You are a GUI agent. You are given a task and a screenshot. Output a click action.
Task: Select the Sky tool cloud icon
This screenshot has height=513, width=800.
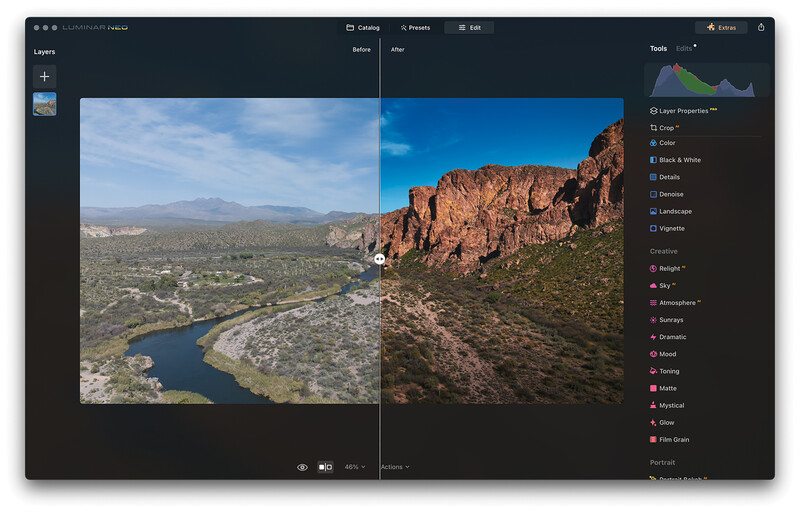pyautogui.click(x=653, y=285)
